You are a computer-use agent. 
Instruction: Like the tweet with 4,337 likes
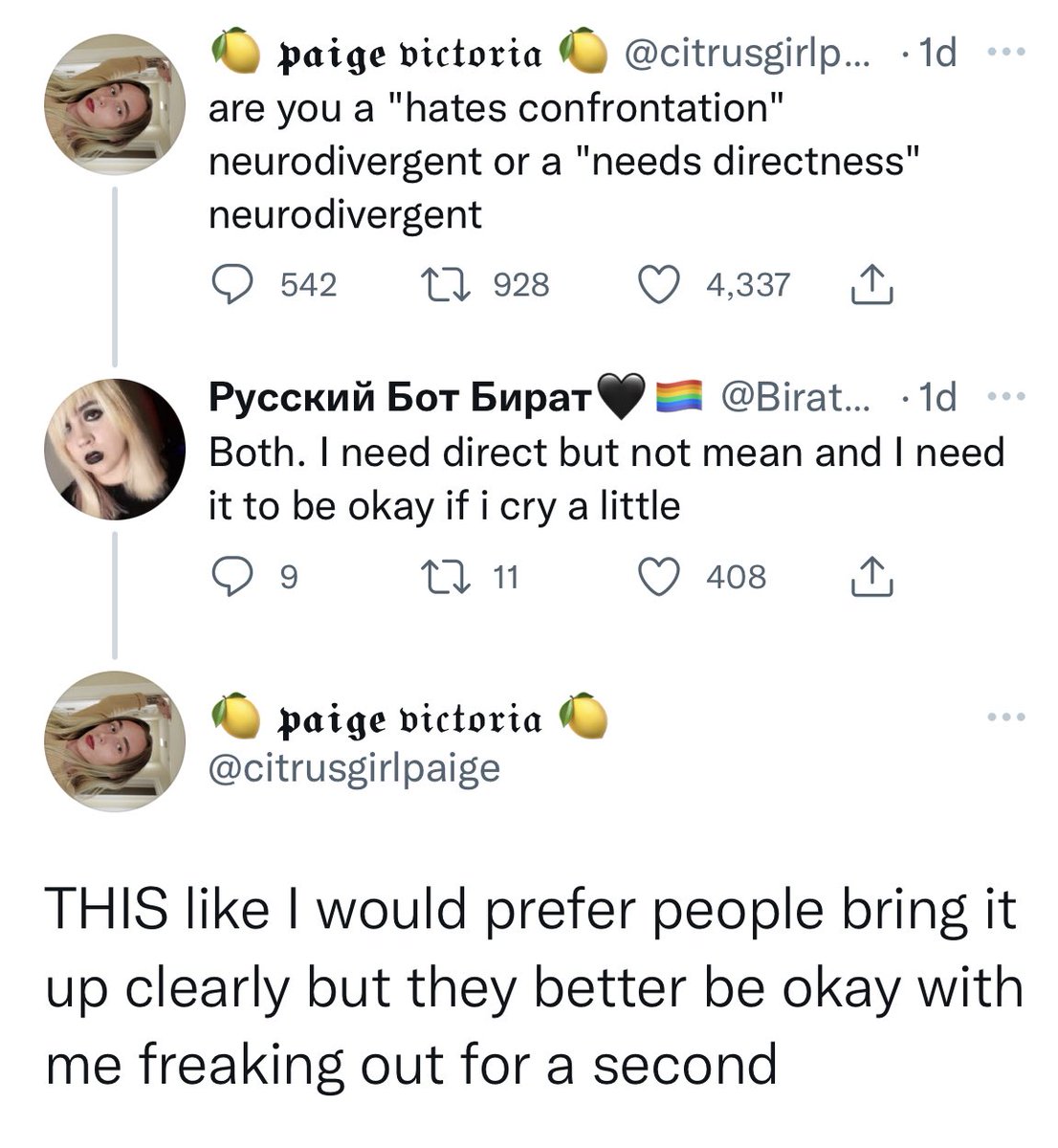(x=656, y=285)
